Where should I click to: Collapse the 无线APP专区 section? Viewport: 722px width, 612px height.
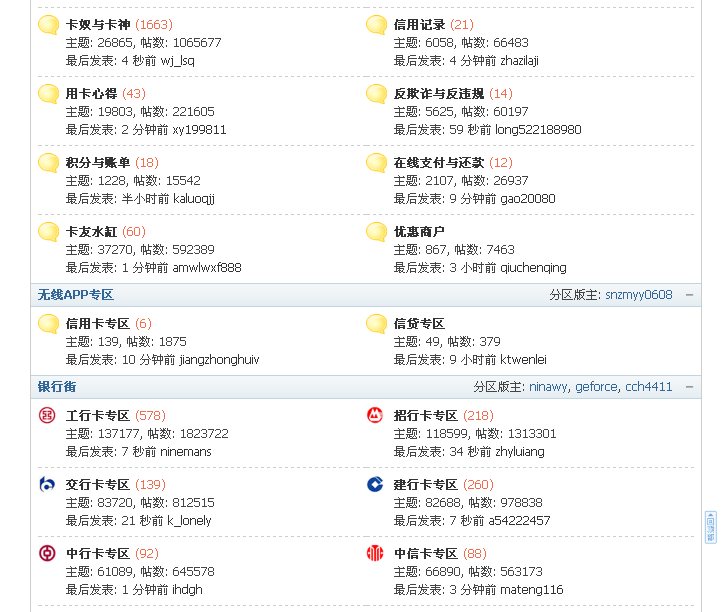coord(689,295)
